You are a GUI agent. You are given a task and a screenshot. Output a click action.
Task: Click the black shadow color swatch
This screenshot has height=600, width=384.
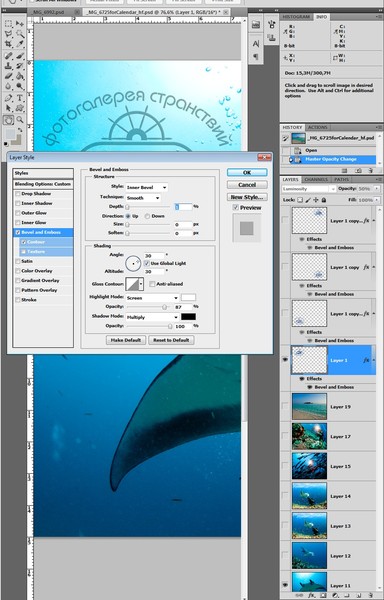[x=188, y=317]
